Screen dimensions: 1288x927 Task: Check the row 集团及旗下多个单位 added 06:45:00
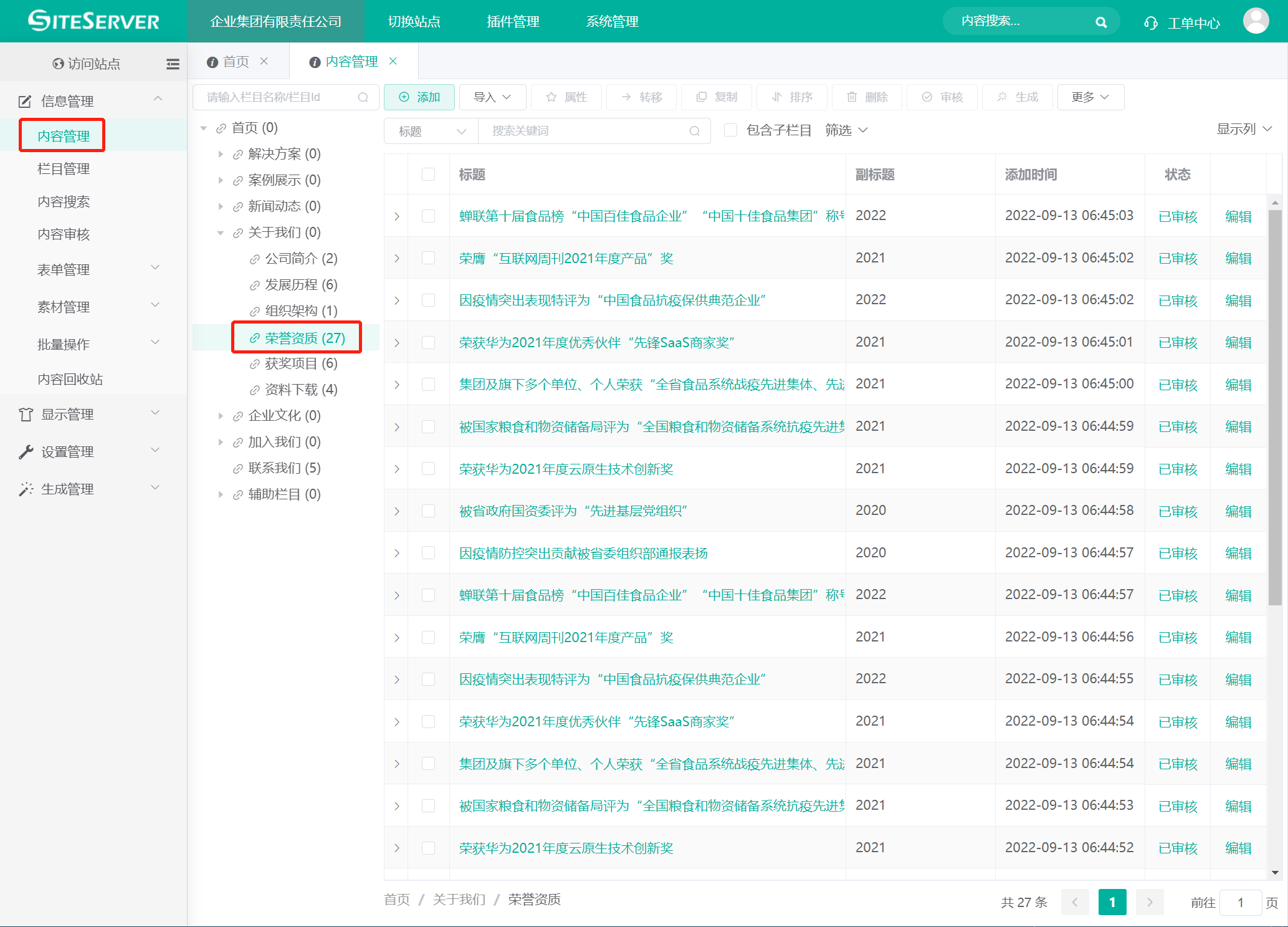[428, 385]
